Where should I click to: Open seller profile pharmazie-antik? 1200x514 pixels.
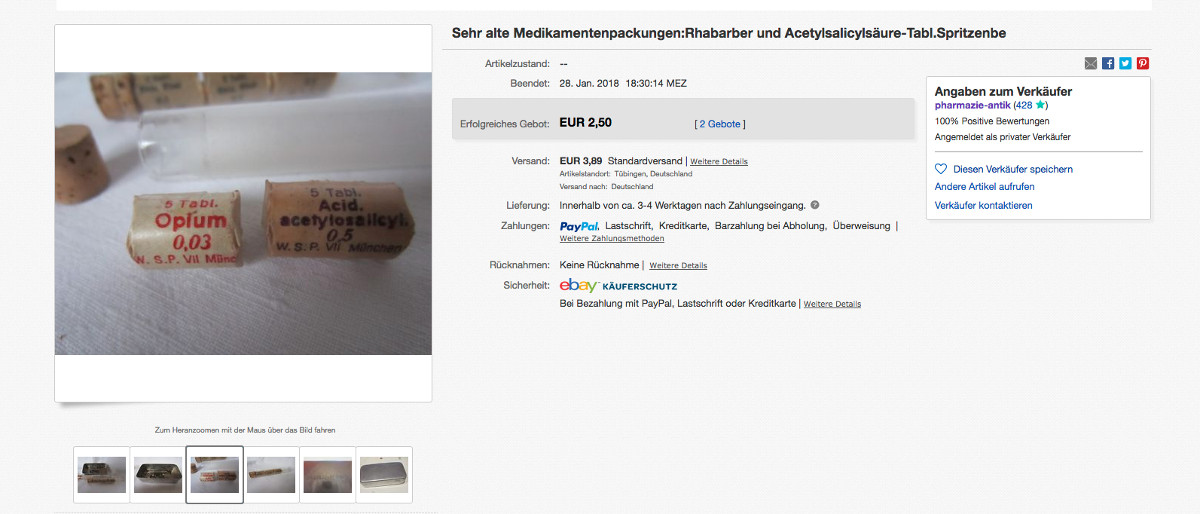(972, 105)
